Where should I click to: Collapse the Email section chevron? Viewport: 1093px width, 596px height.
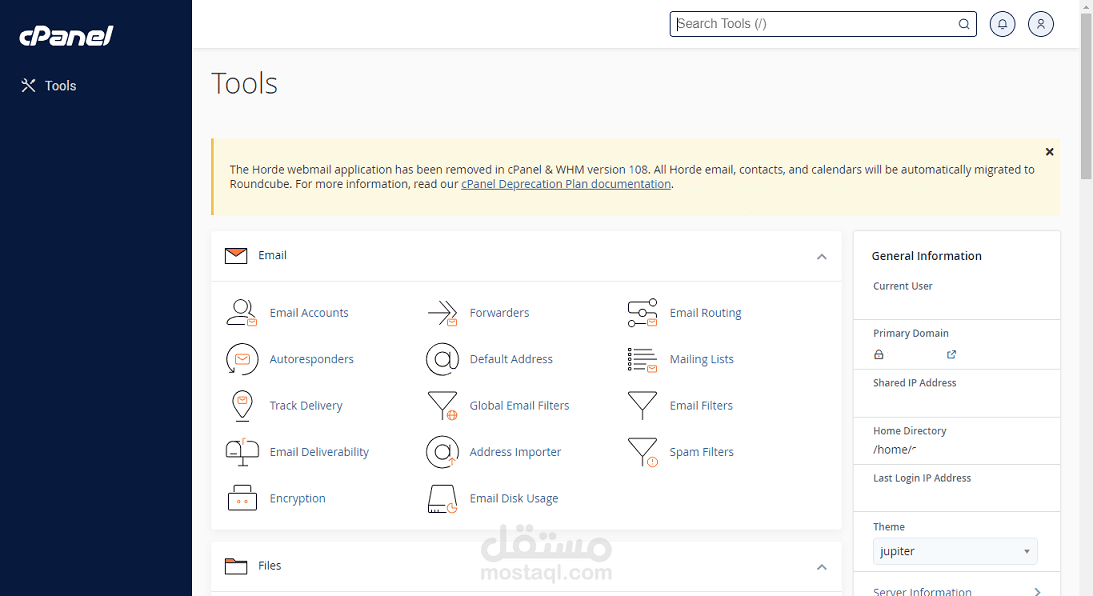coord(822,257)
